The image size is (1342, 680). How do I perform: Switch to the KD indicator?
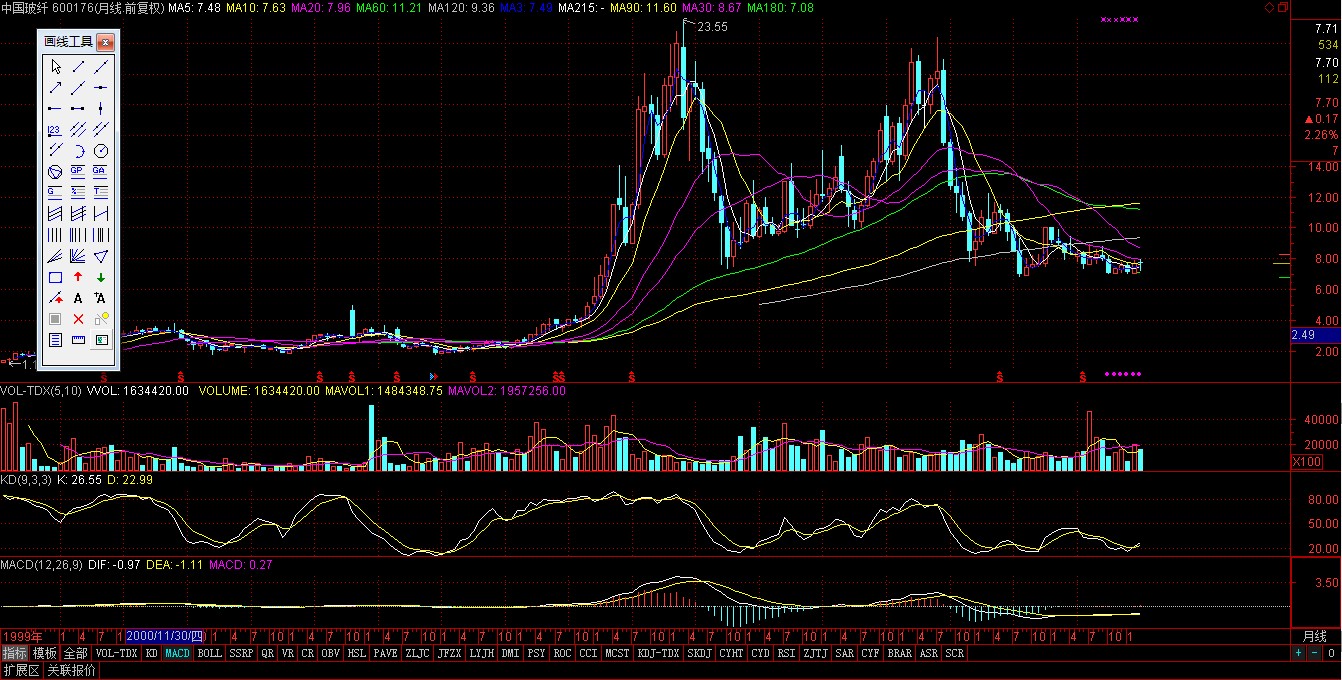[151, 653]
